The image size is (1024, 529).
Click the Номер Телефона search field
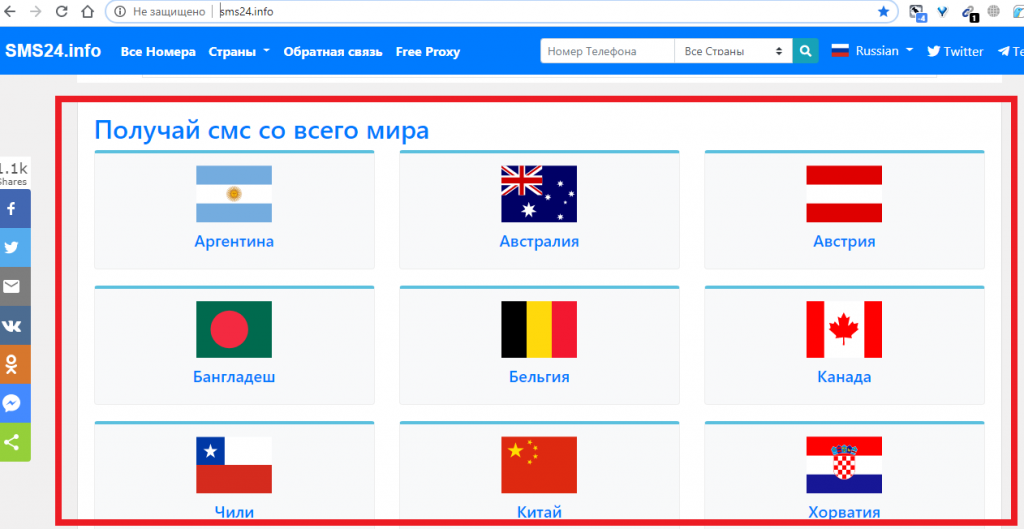pyautogui.click(x=607, y=51)
